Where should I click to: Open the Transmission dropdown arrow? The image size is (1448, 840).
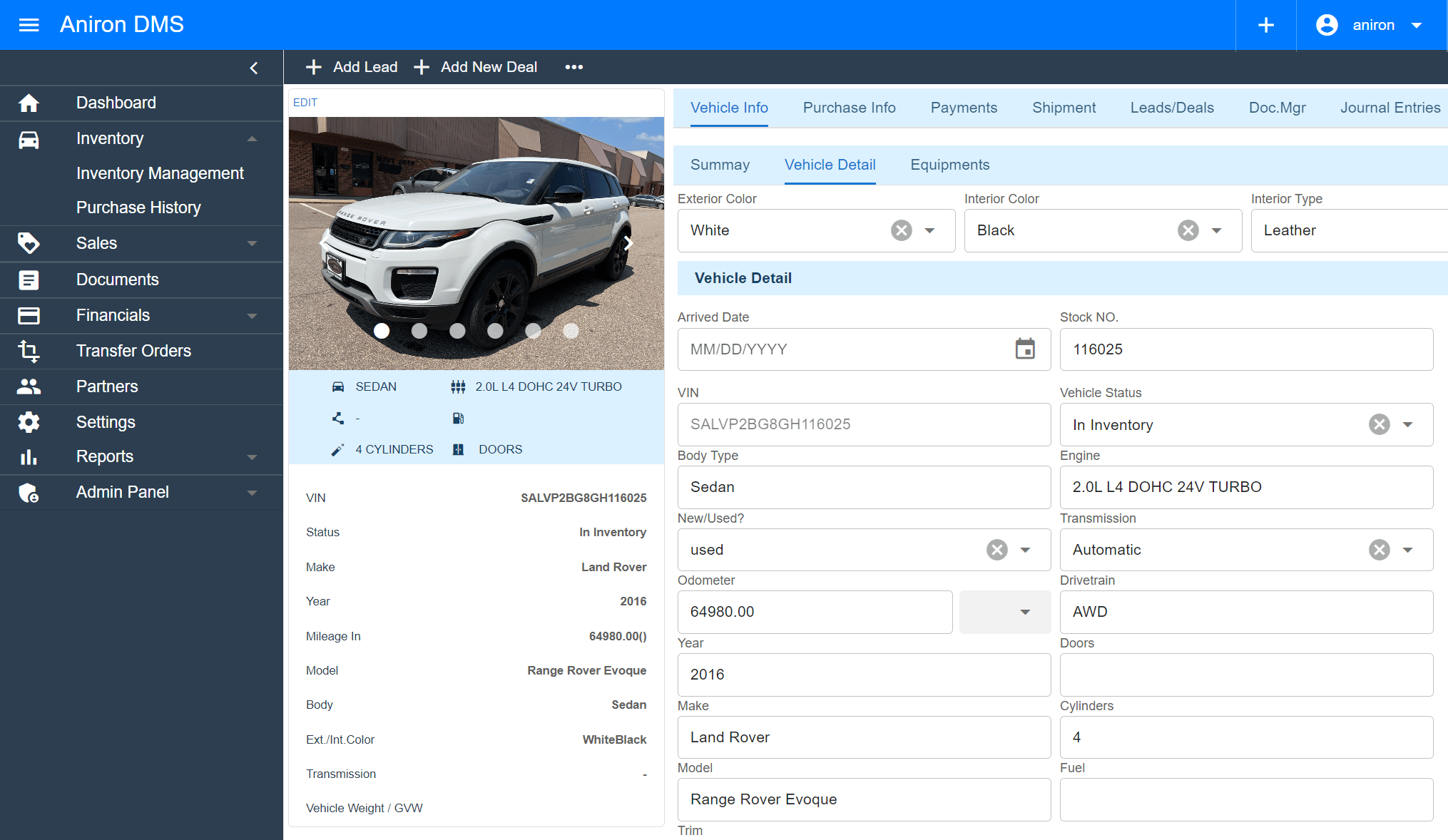1407,550
